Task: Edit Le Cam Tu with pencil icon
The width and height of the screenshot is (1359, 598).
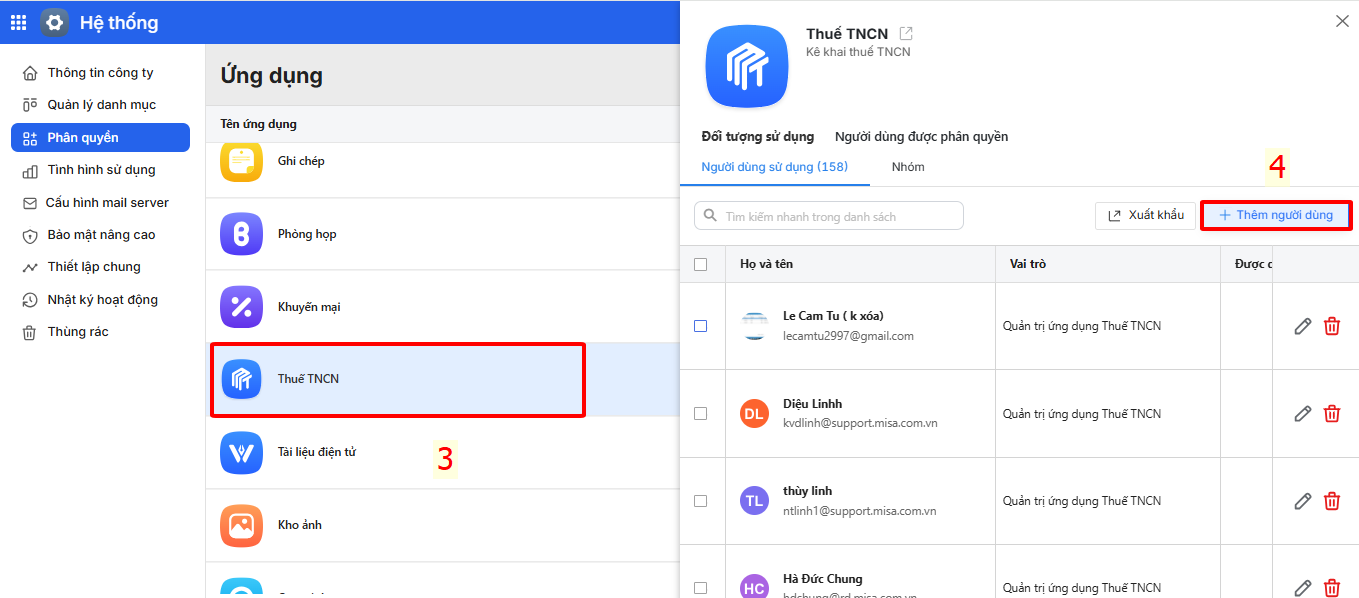Action: pyautogui.click(x=1302, y=326)
